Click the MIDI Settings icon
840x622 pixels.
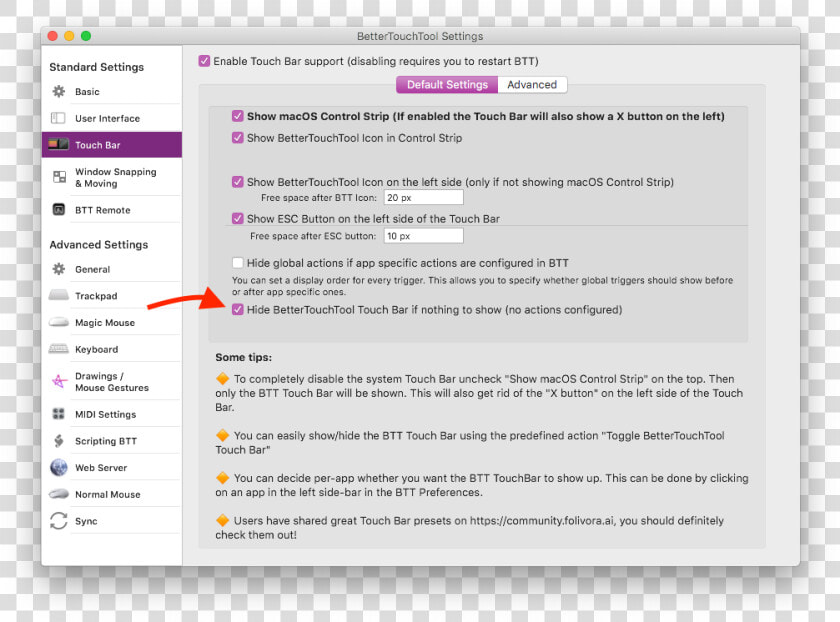click(x=59, y=414)
